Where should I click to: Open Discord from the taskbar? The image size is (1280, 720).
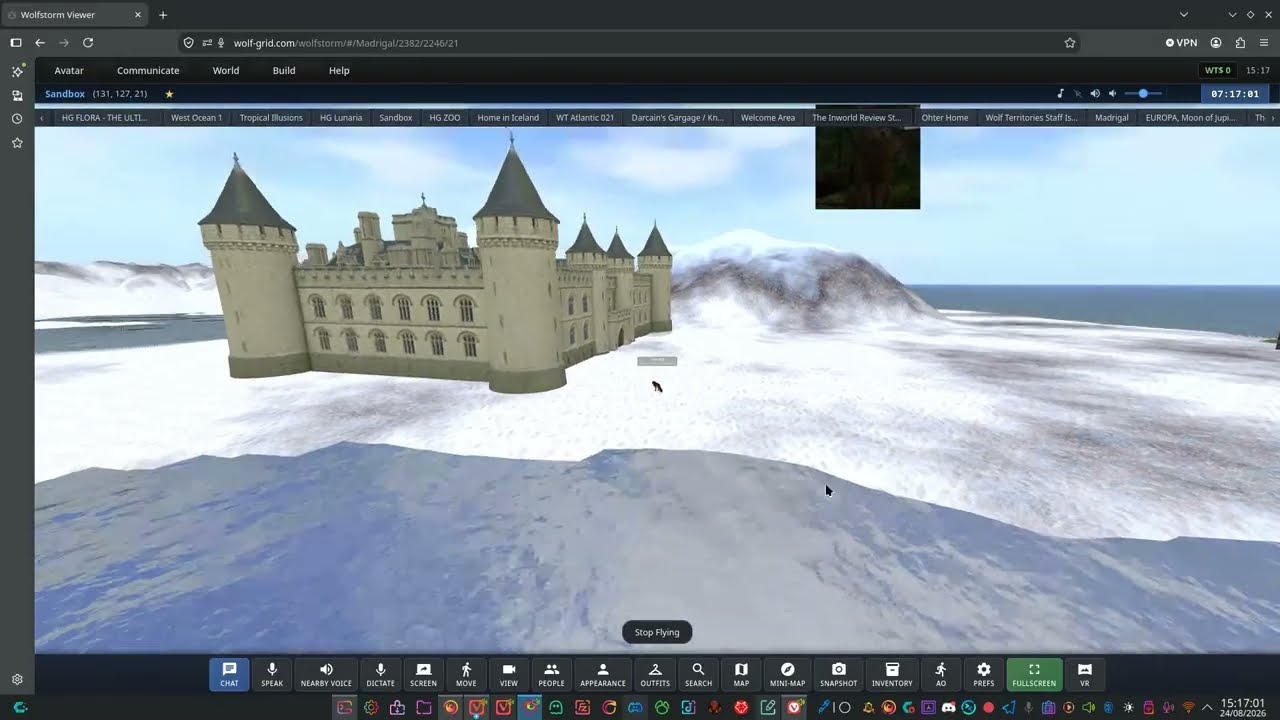[948, 708]
